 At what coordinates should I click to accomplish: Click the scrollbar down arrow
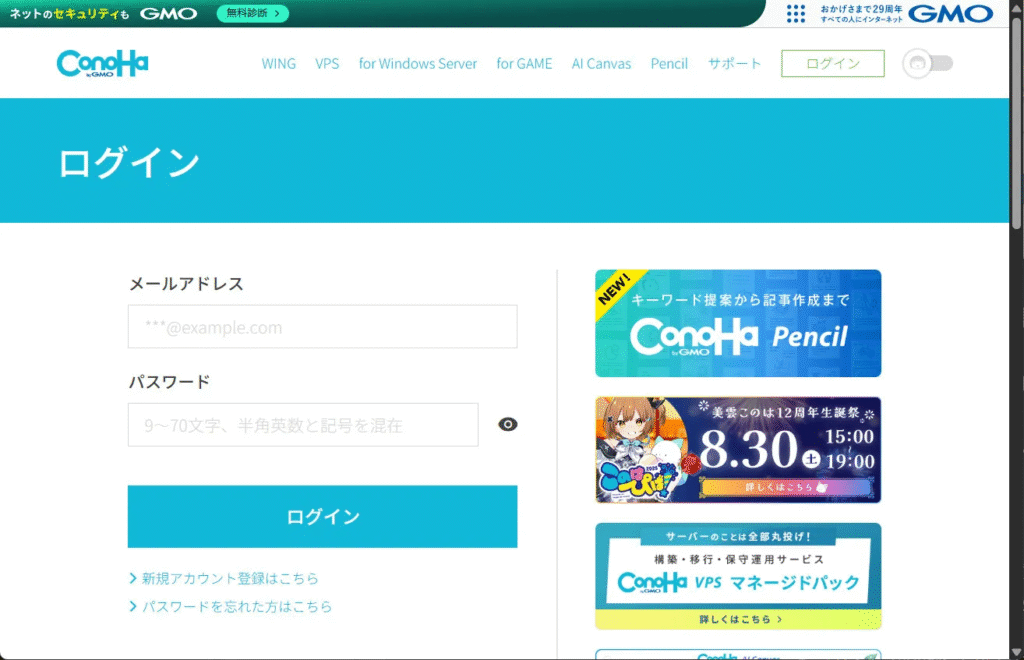[1017, 652]
